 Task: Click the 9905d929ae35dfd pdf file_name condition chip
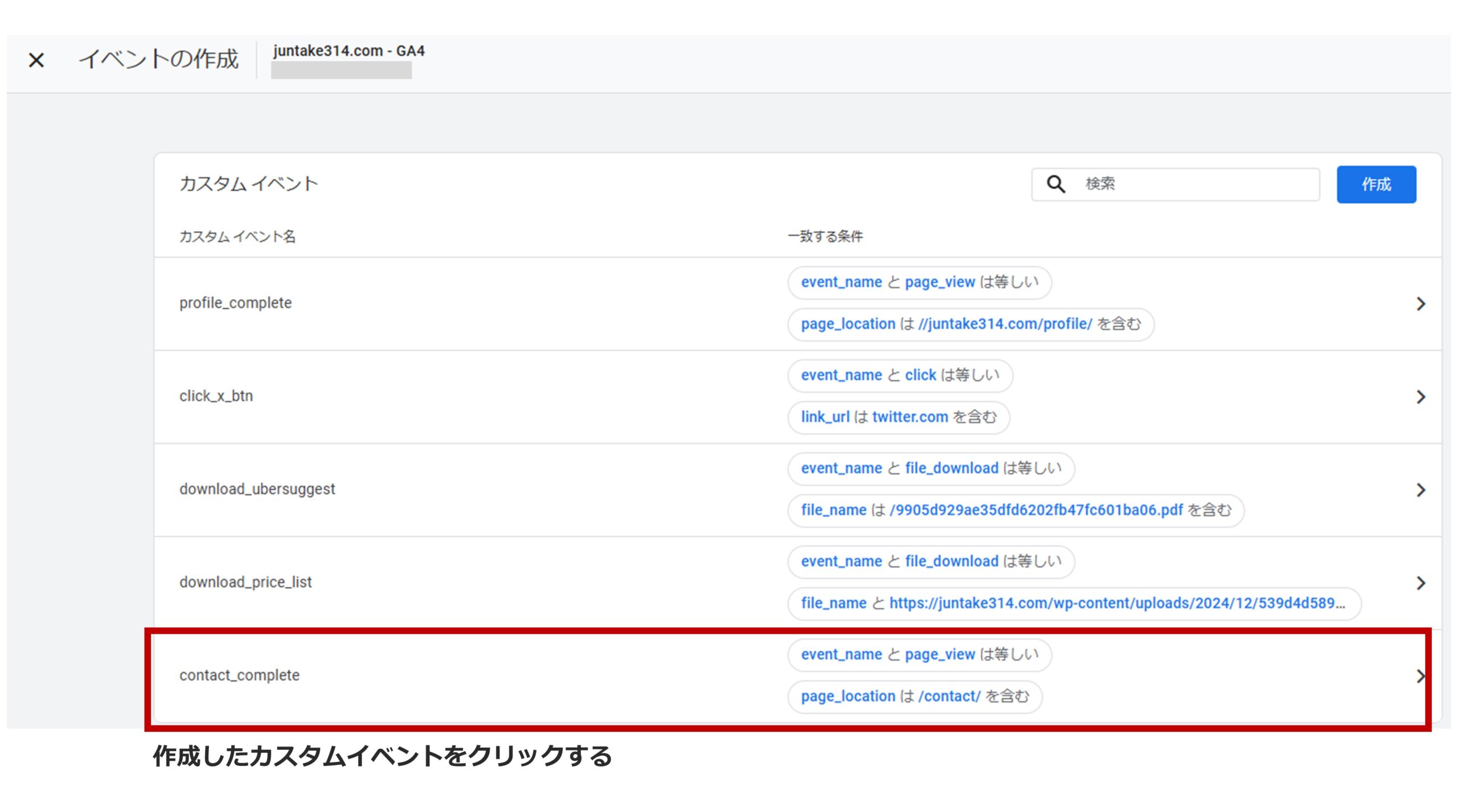coord(1018,510)
